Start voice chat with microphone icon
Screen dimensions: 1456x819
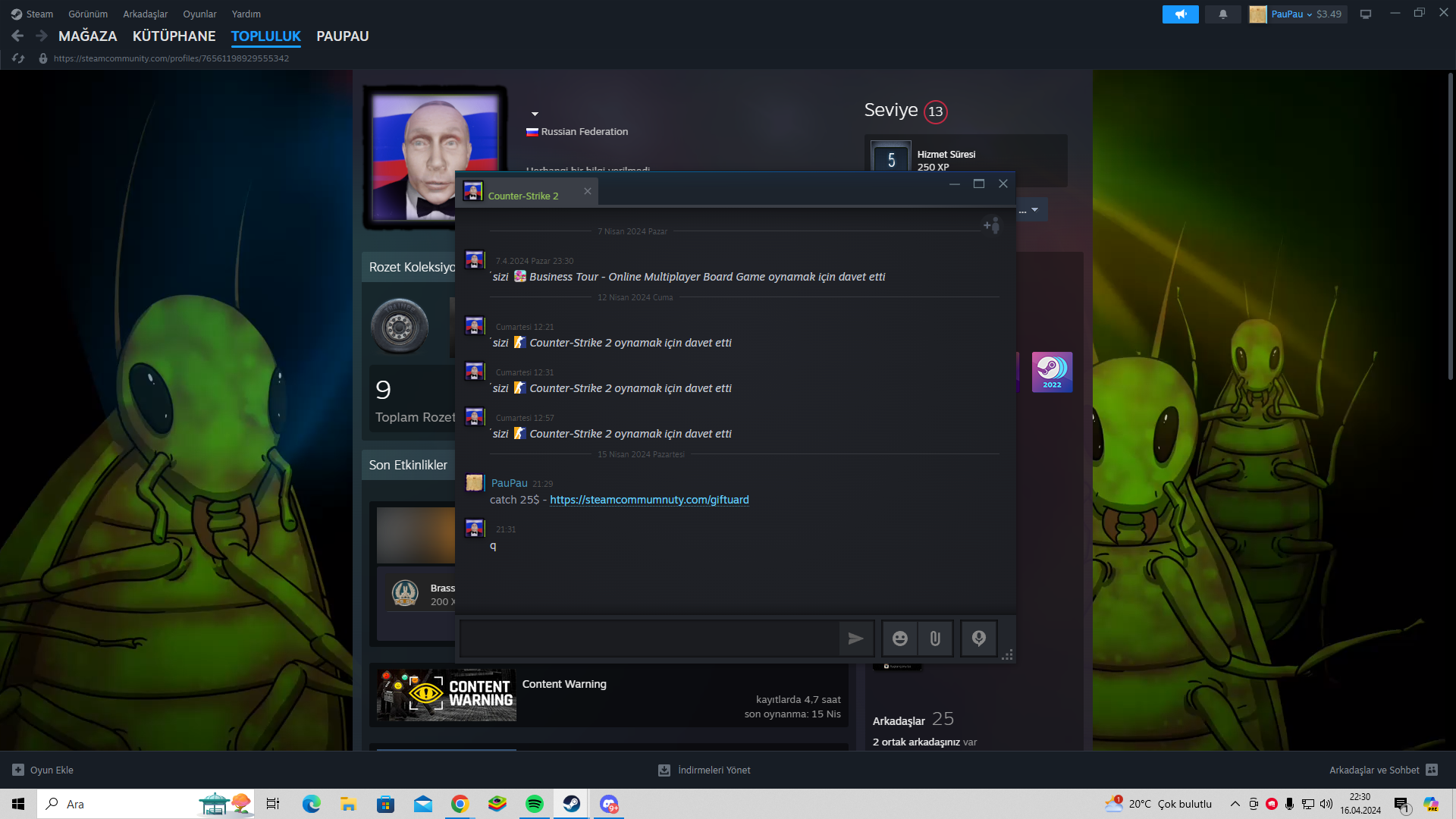pyautogui.click(x=979, y=639)
